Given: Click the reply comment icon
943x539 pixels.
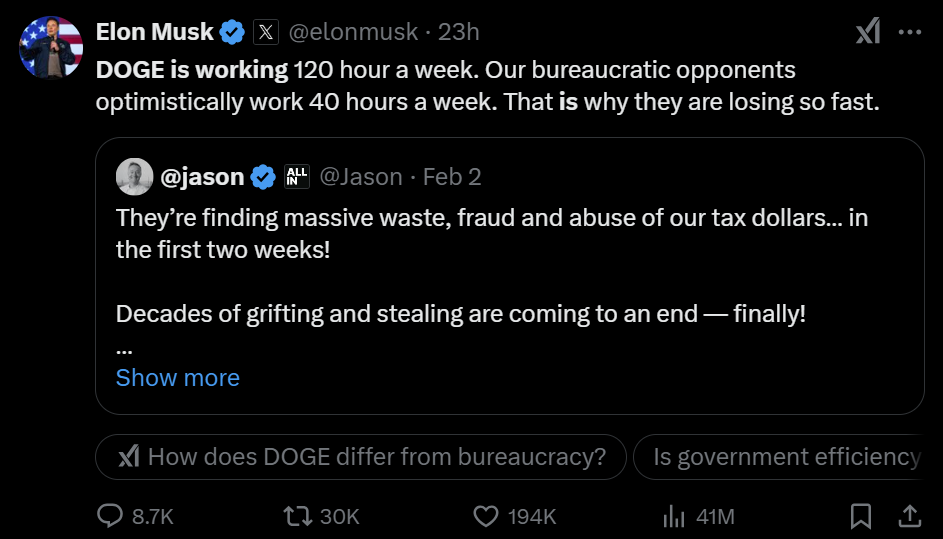Looking at the screenshot, I should pos(110,516).
